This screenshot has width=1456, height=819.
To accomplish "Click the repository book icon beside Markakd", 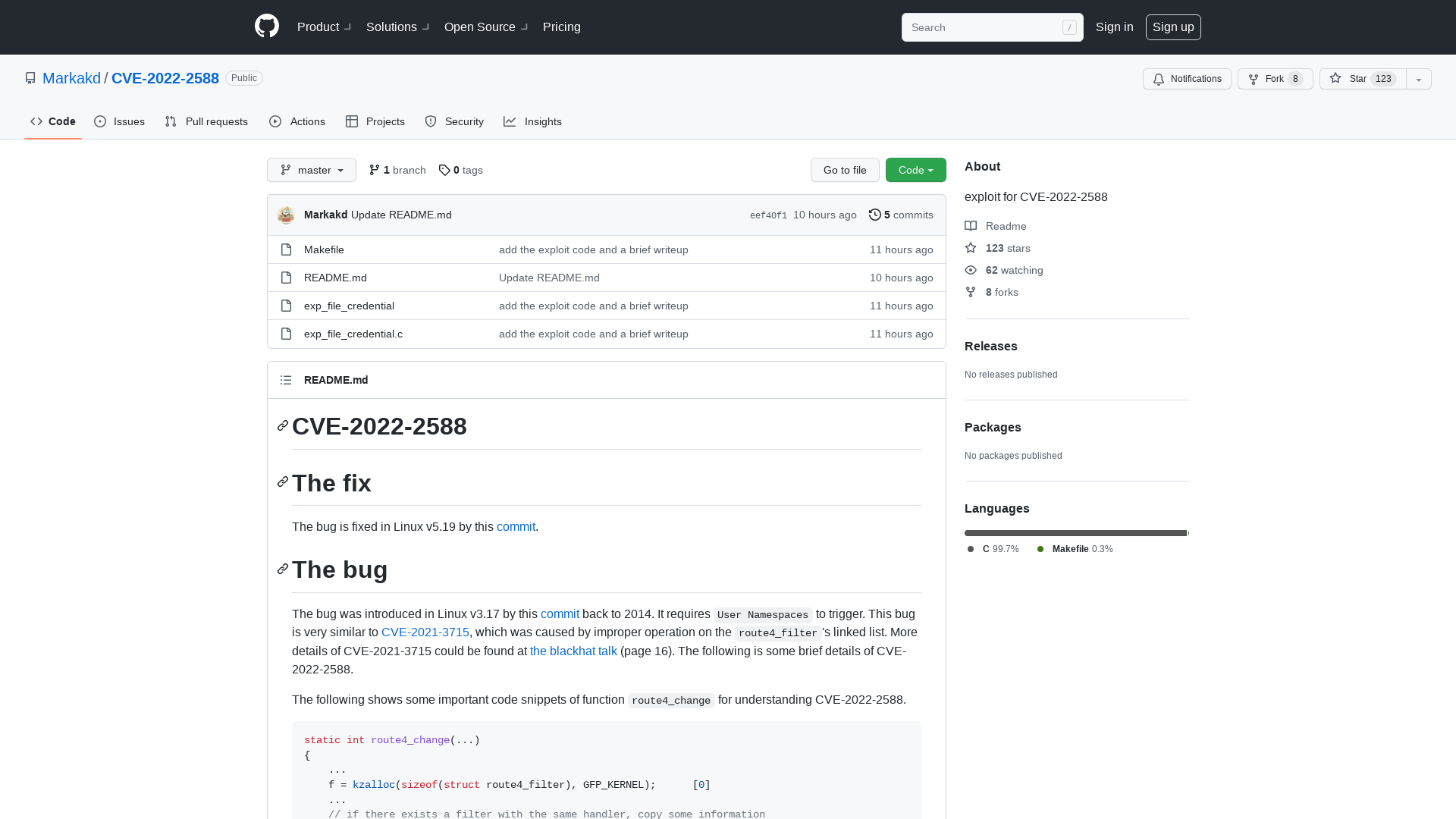I will [30, 78].
